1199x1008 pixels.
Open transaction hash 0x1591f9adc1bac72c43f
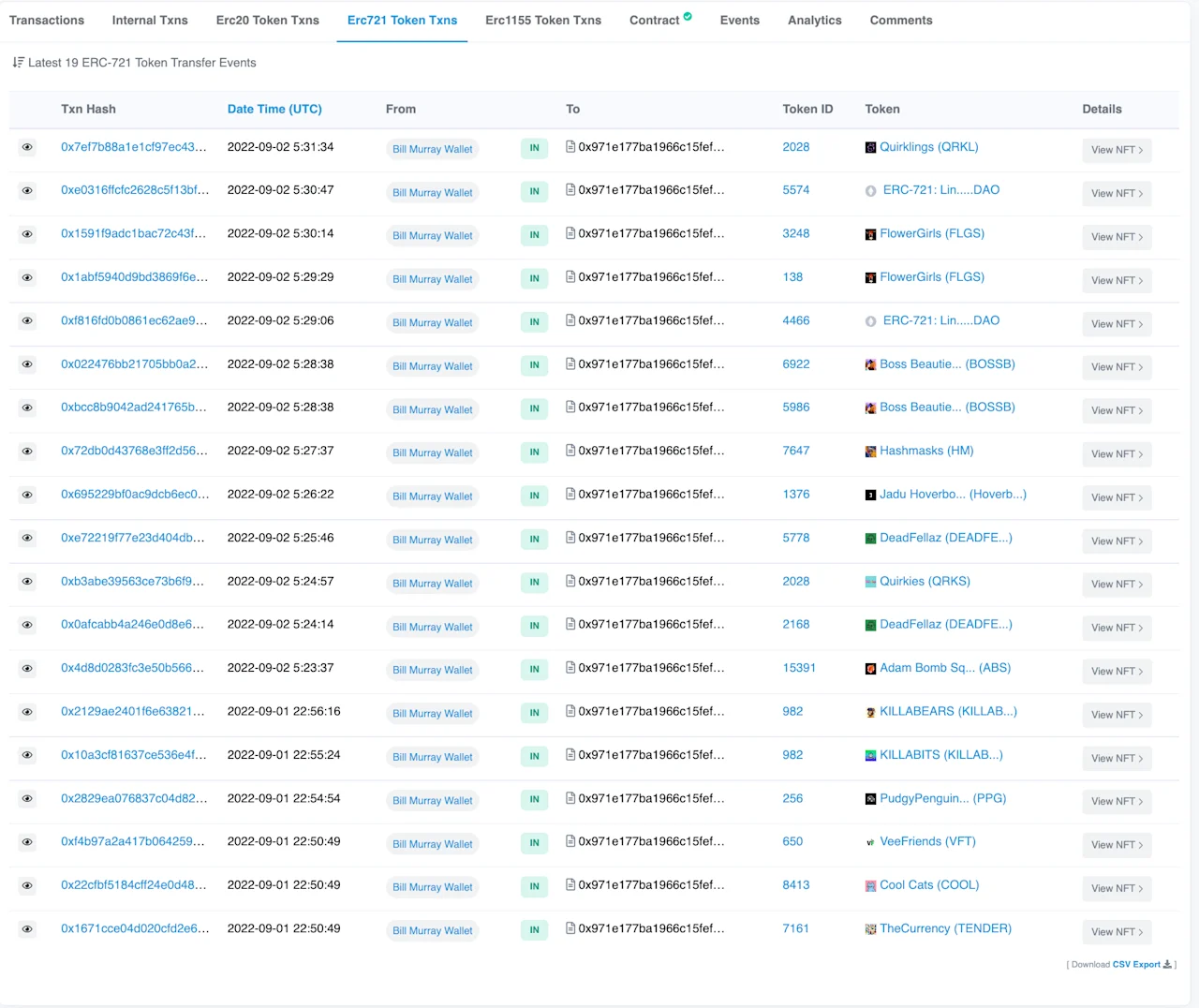pos(134,234)
